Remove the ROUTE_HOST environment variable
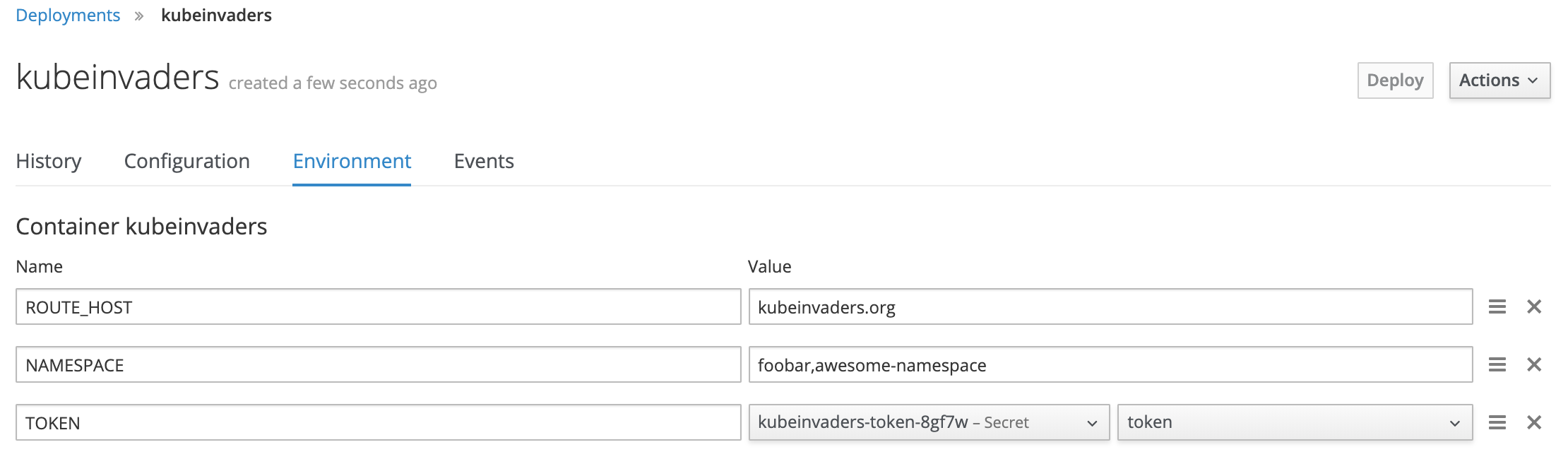Viewport: 1568px width, 459px height. (1534, 306)
